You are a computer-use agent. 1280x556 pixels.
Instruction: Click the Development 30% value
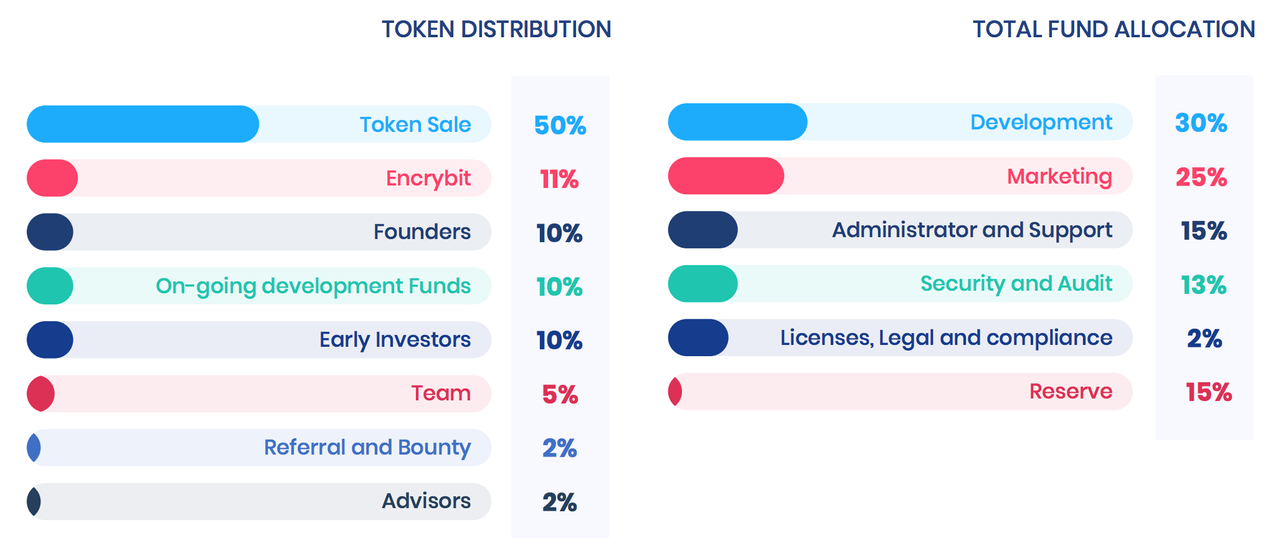pyautogui.click(x=1201, y=124)
